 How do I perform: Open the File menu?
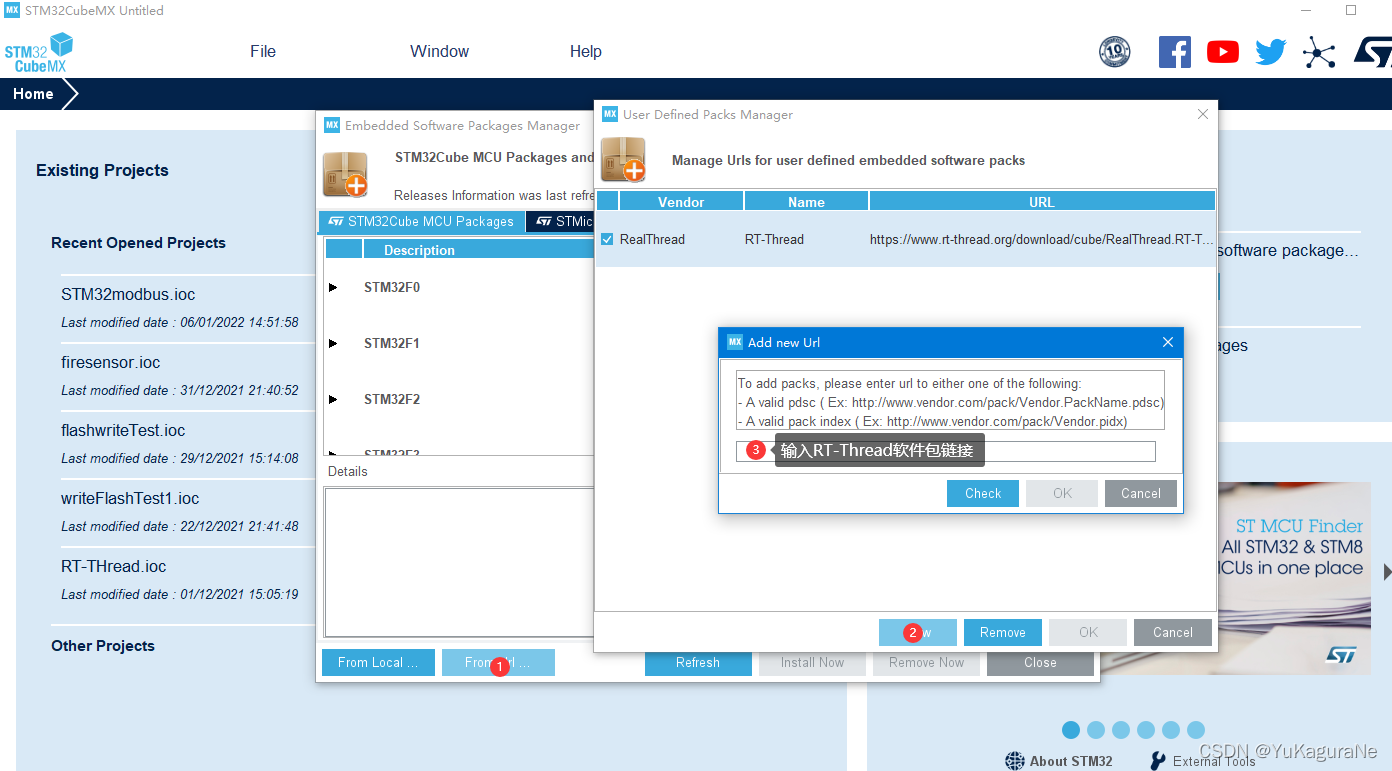(263, 52)
